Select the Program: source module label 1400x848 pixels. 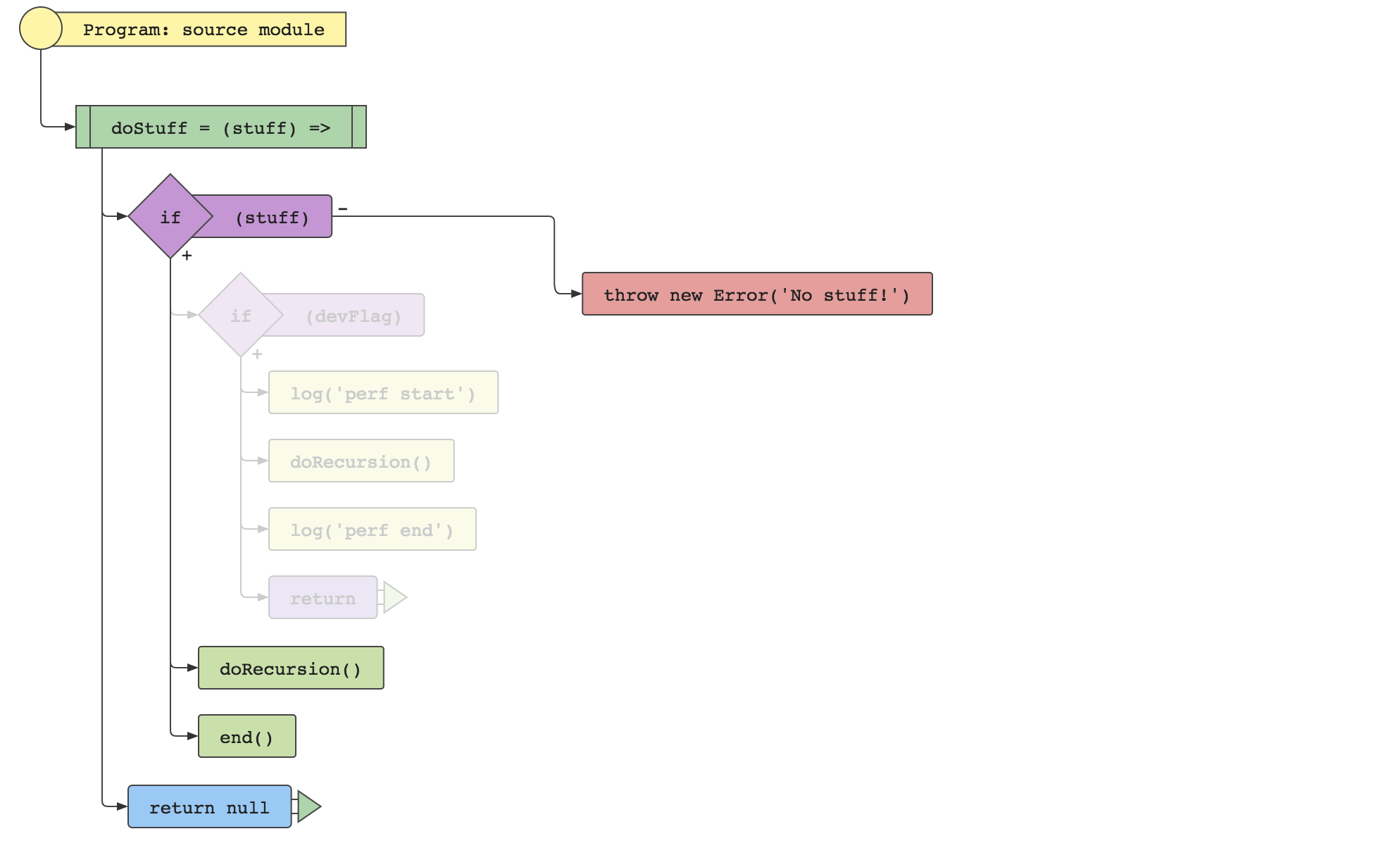(204, 30)
